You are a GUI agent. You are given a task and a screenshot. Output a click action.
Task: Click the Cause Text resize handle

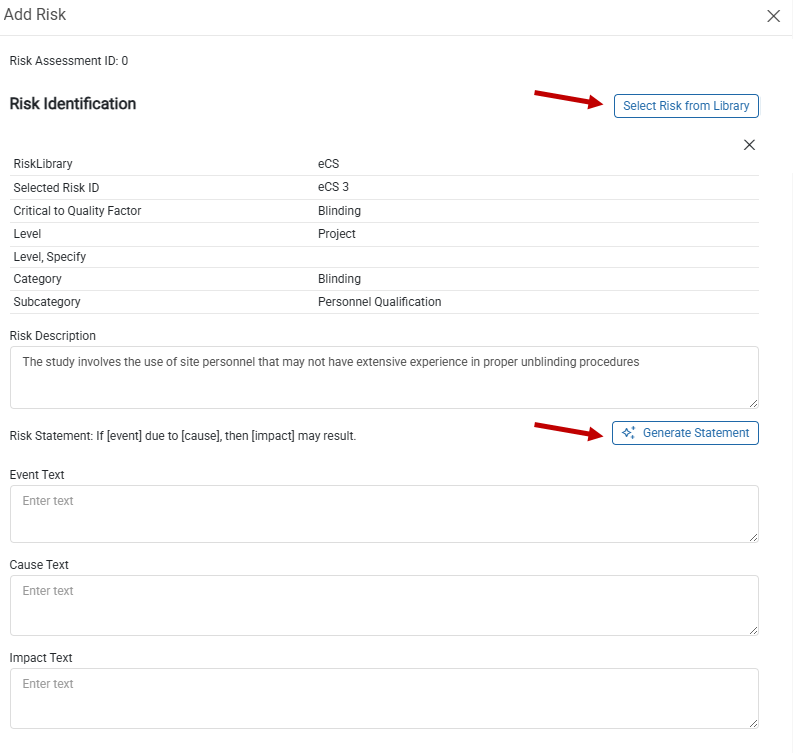(753, 630)
